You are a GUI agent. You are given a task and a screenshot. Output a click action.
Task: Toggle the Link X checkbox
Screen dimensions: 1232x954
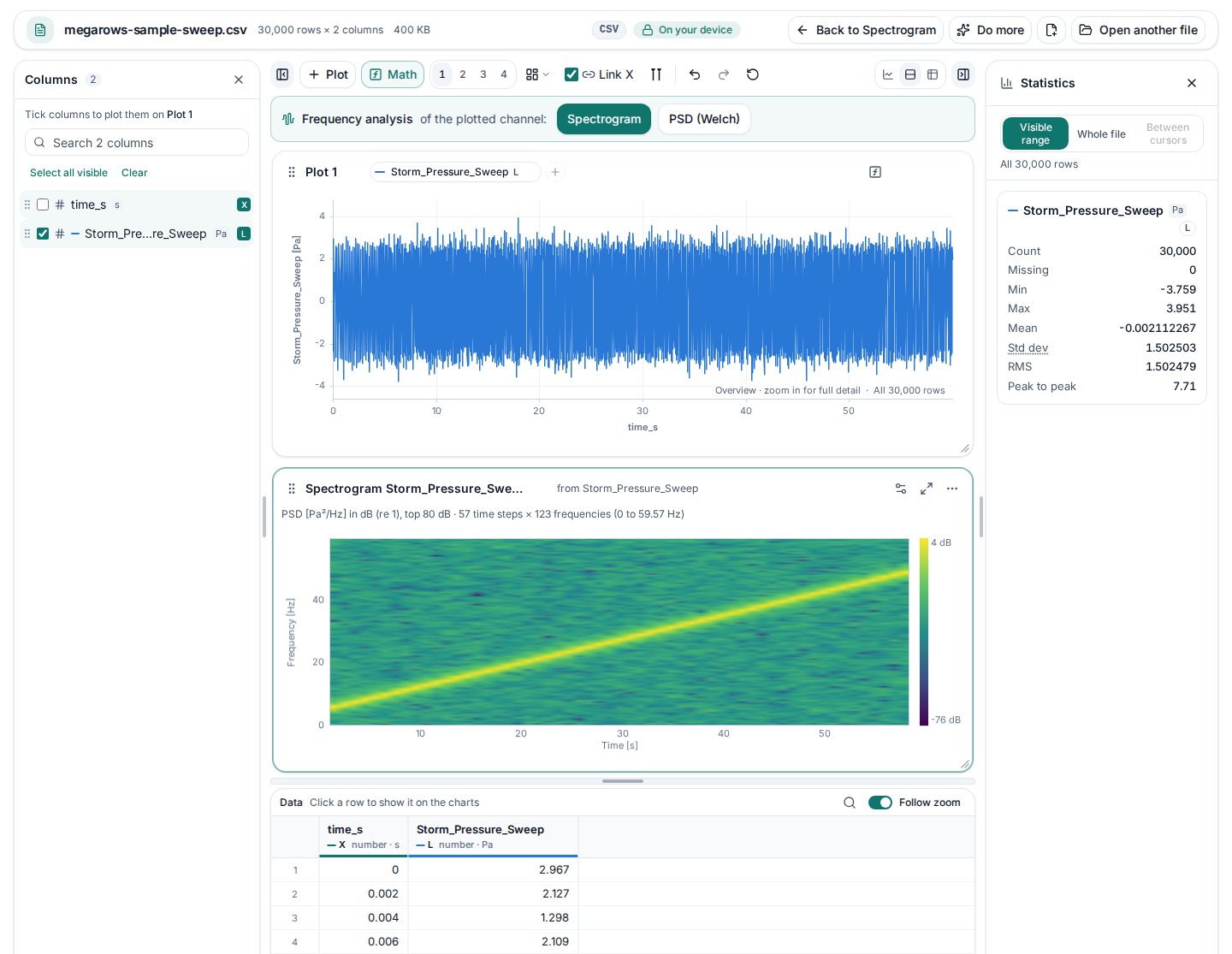[x=572, y=74]
